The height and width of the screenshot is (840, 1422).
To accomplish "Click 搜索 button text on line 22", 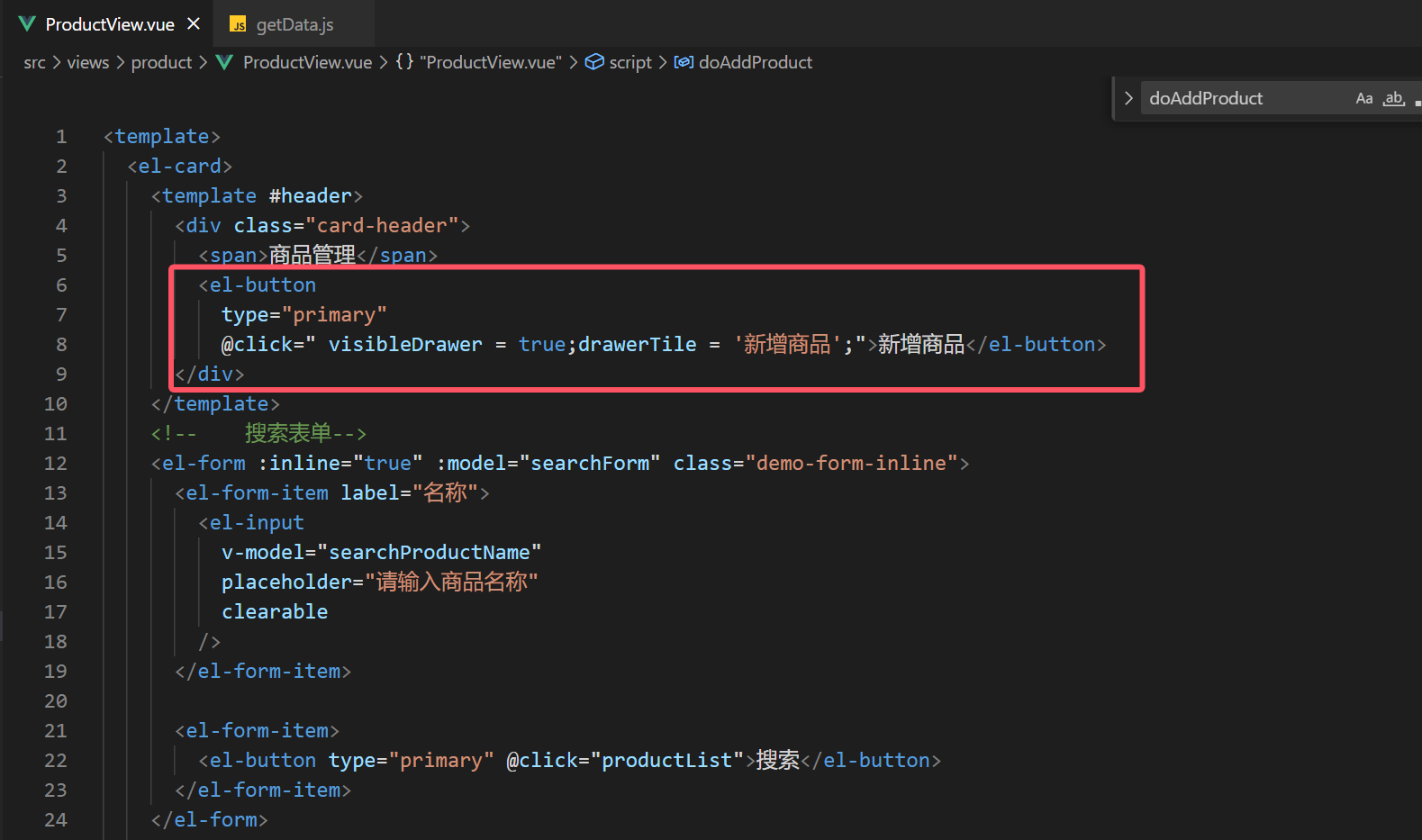I will coord(778,761).
